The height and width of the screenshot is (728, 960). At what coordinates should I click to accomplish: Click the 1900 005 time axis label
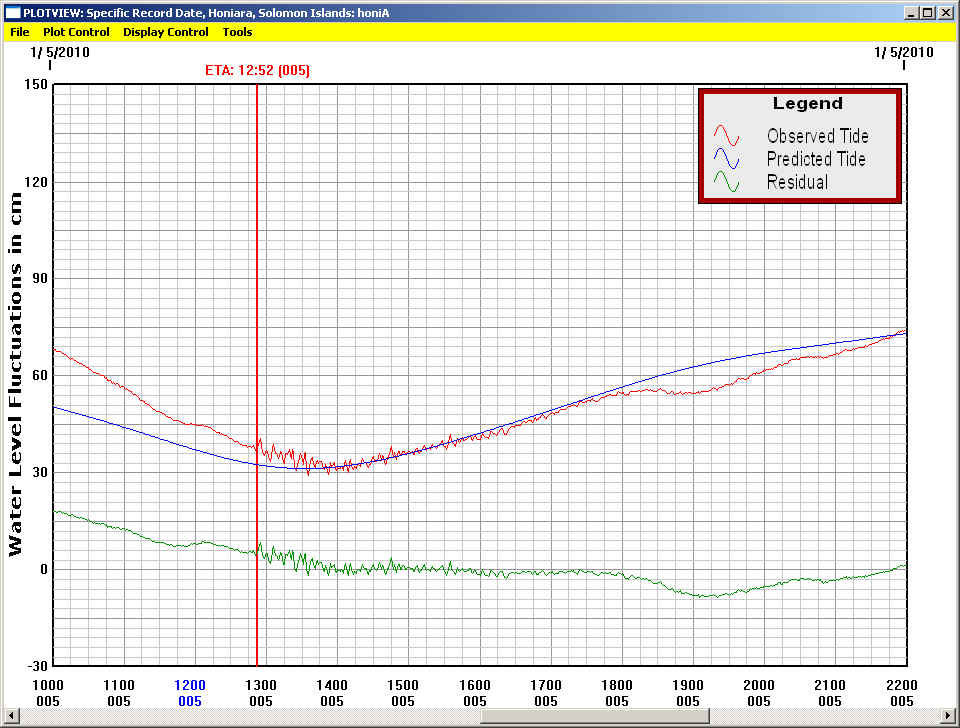coord(688,693)
